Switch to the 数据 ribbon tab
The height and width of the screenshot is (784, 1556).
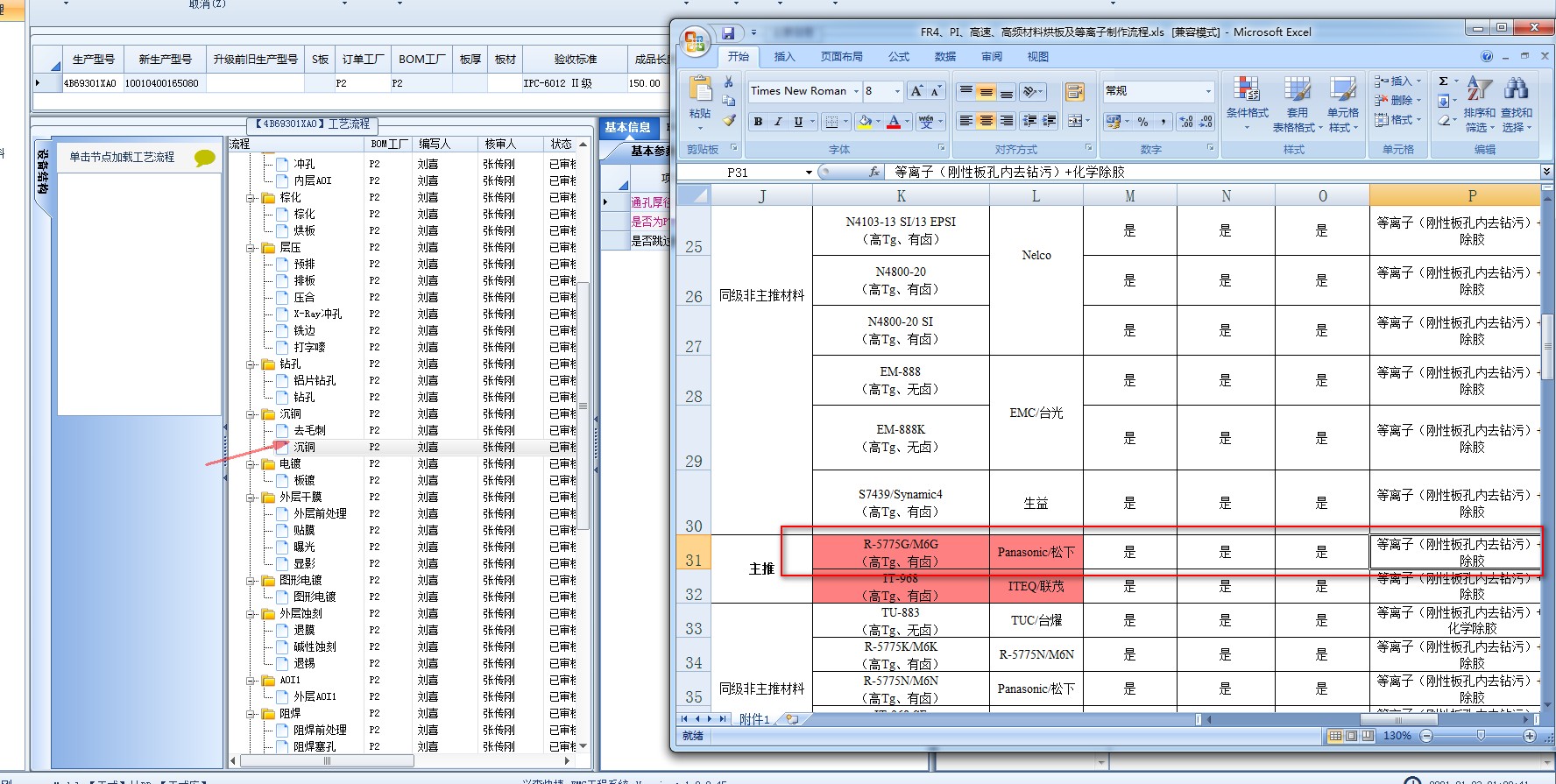pyautogui.click(x=945, y=57)
